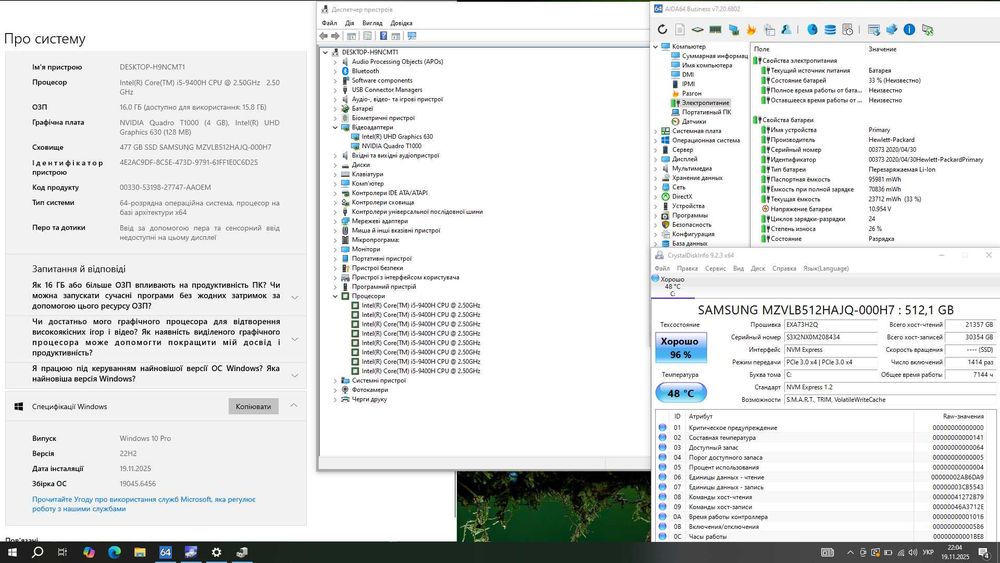This screenshot has width=1000, height=563.
Task: Expand the question about 16 ГБ ОЗП
Action: 295,297
